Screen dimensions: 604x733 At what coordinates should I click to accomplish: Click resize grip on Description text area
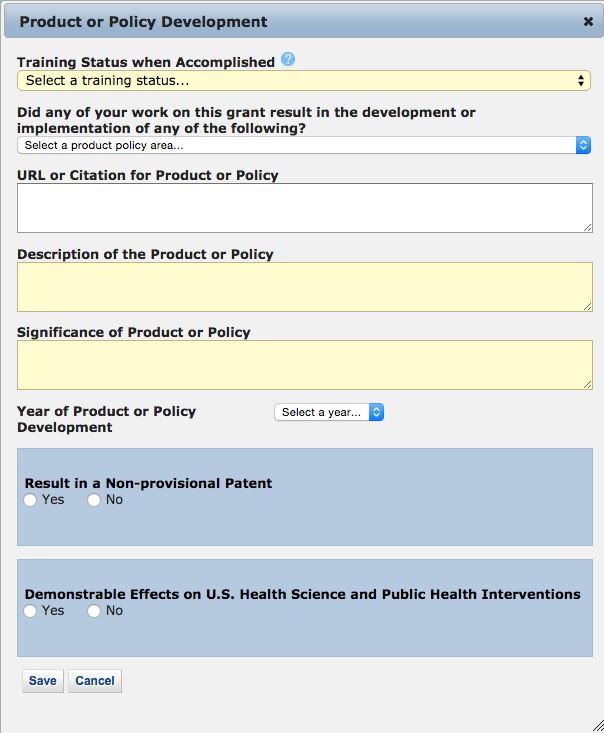click(x=587, y=306)
